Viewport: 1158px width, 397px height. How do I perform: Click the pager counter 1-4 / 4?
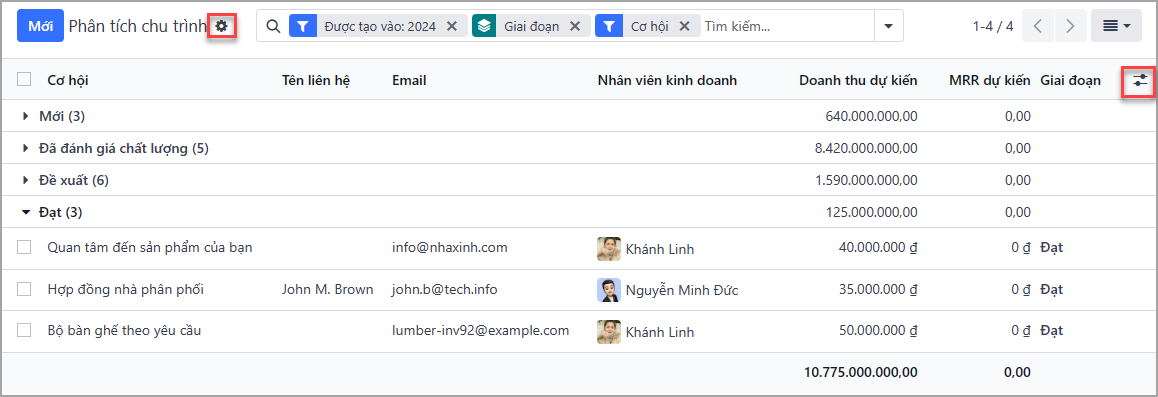pyautogui.click(x=993, y=27)
